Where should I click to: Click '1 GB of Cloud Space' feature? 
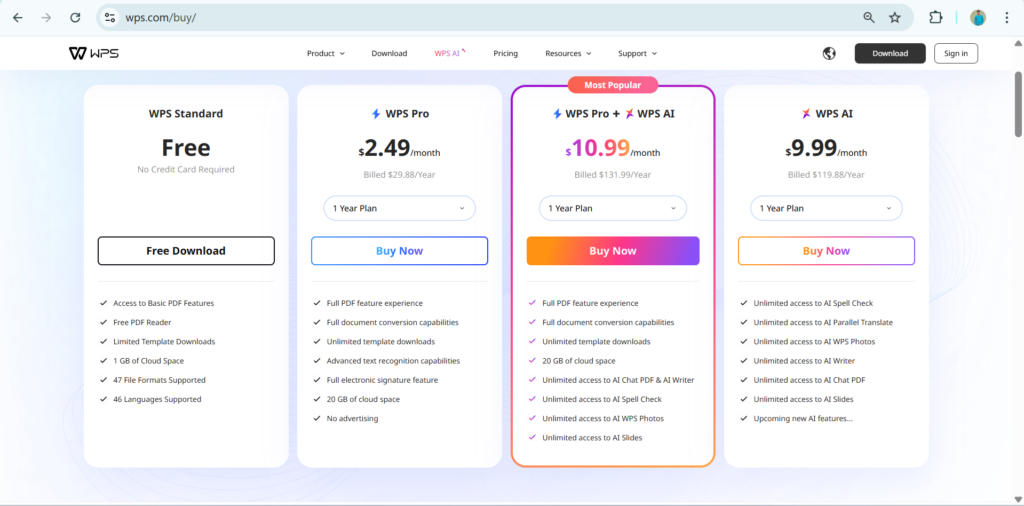click(148, 361)
